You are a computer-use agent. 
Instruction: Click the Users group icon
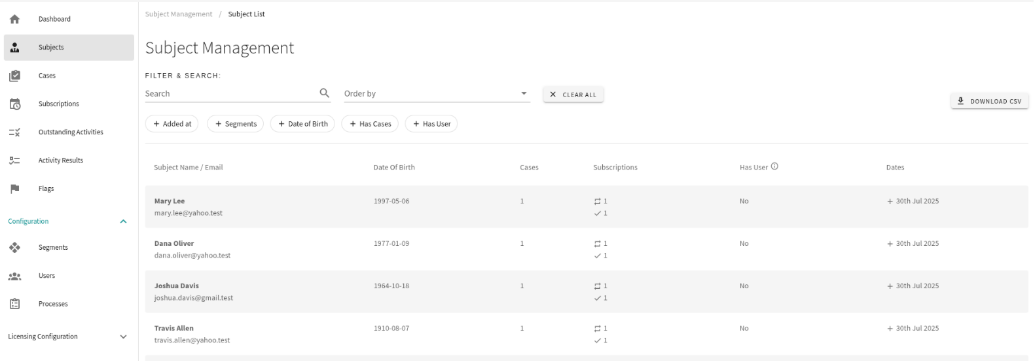[x=15, y=276]
